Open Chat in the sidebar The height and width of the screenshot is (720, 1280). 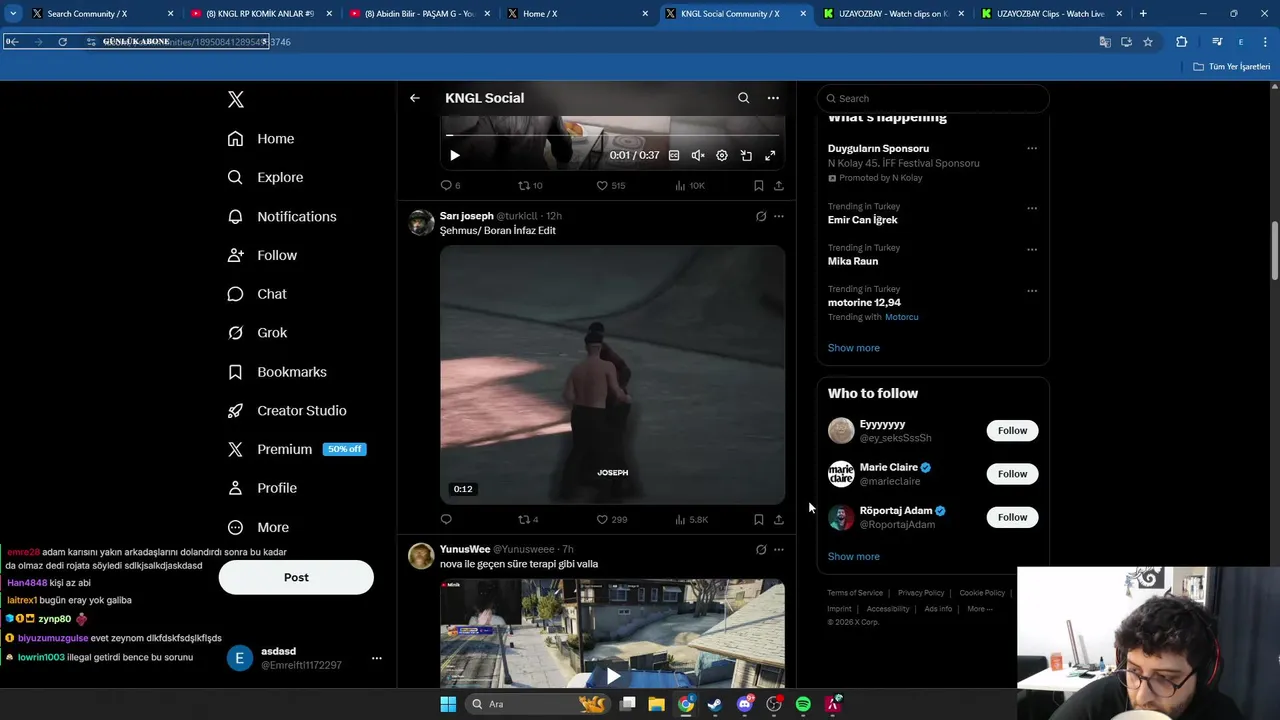(257, 294)
